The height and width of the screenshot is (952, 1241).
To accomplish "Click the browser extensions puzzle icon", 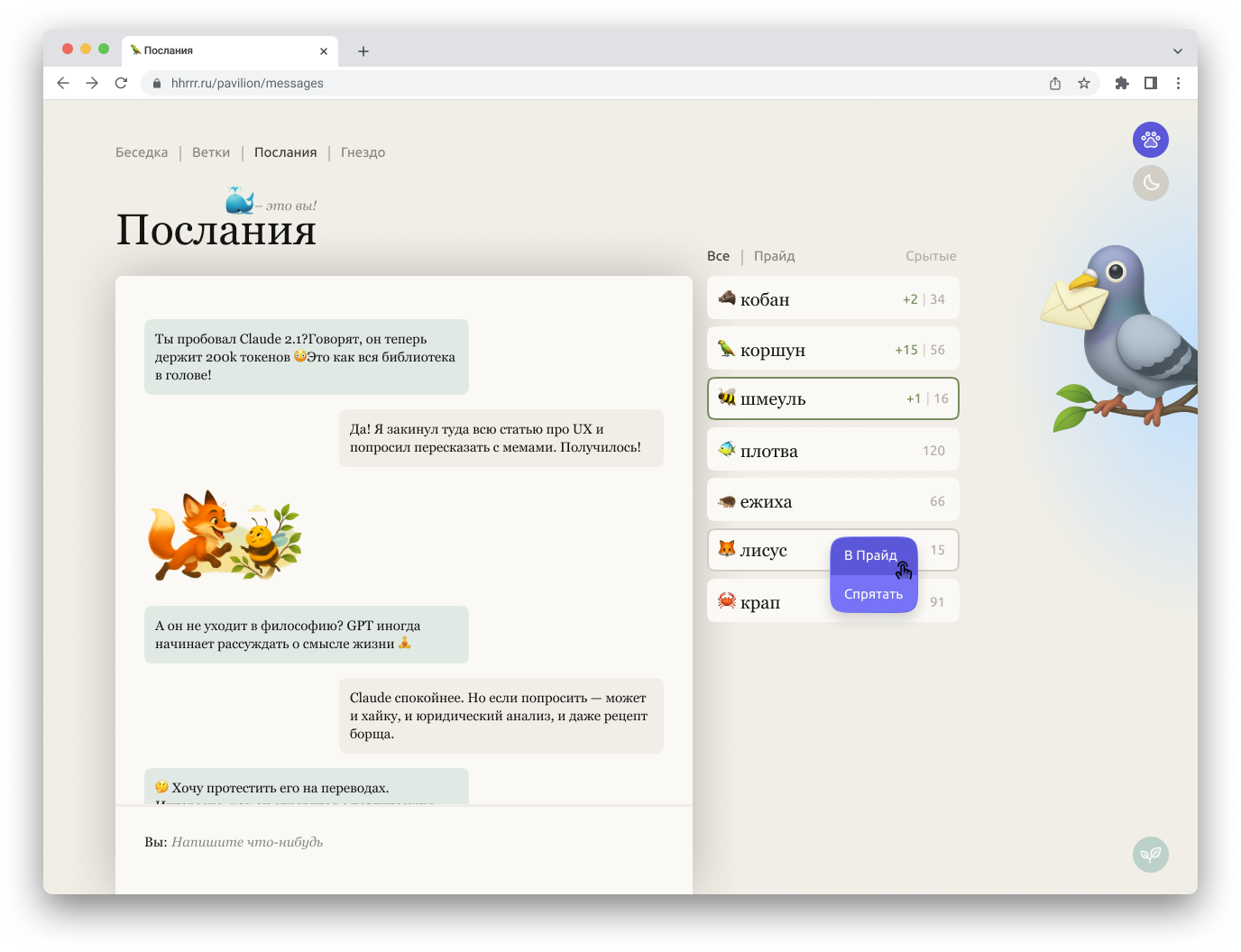I will tap(1121, 83).
